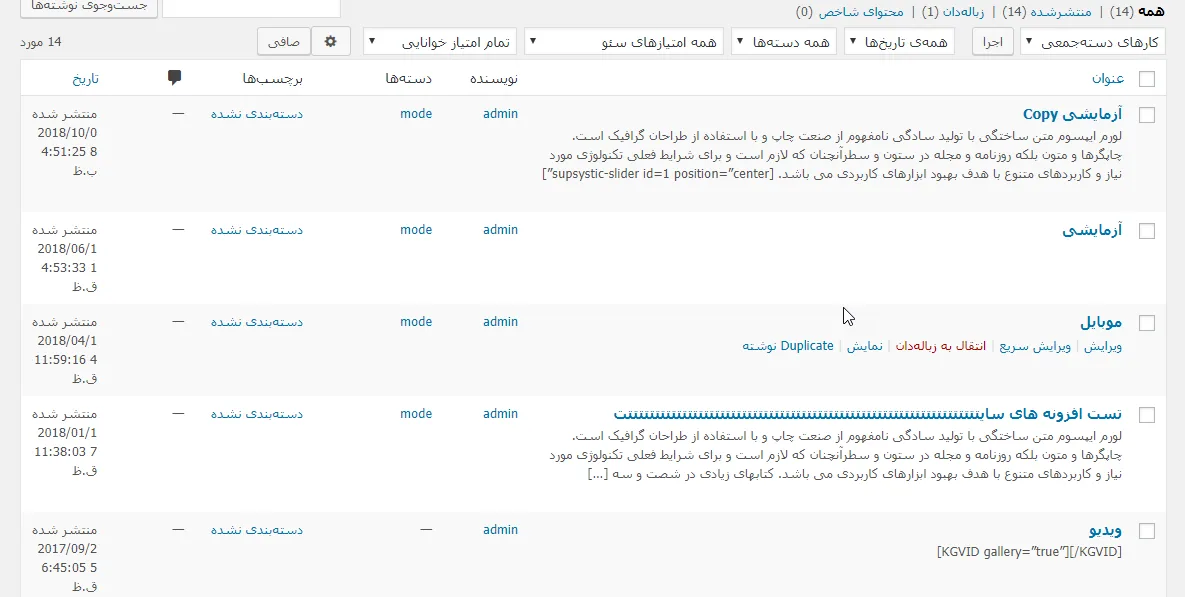Sort by عنوان title column
This screenshot has width=1185, height=597.
point(1108,79)
